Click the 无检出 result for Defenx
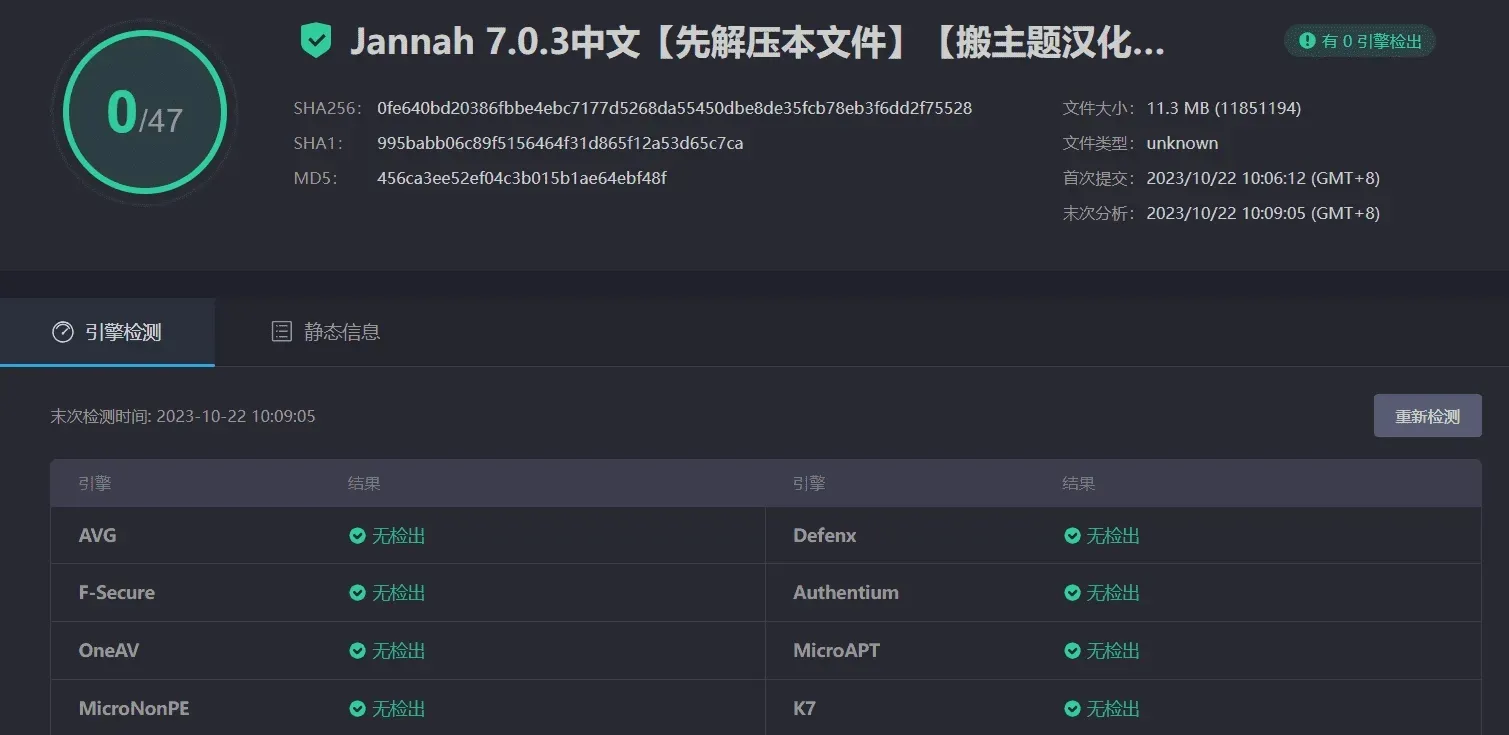 [1113, 536]
